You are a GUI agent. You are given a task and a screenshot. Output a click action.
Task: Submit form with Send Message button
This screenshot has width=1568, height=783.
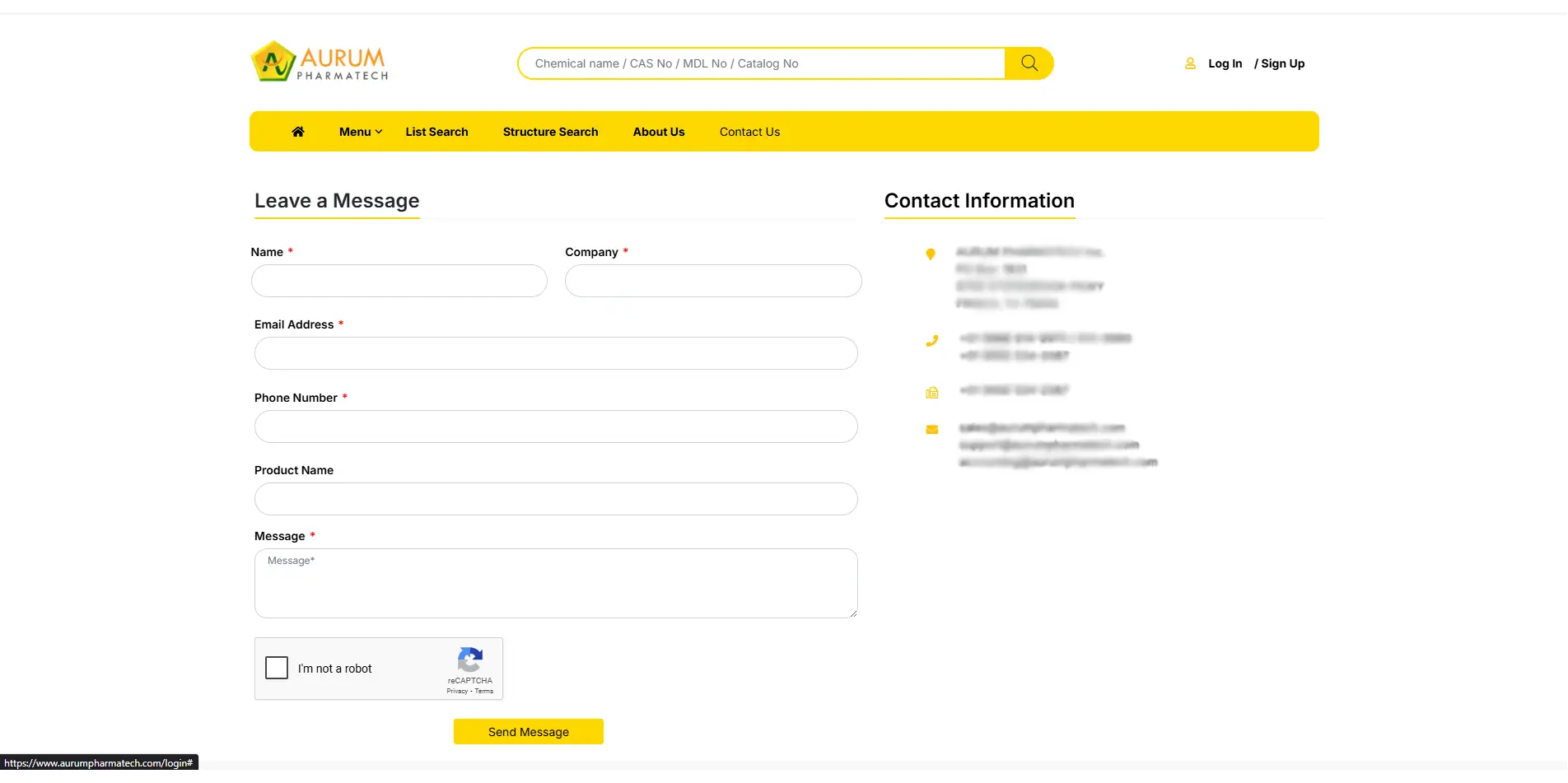[x=528, y=732]
